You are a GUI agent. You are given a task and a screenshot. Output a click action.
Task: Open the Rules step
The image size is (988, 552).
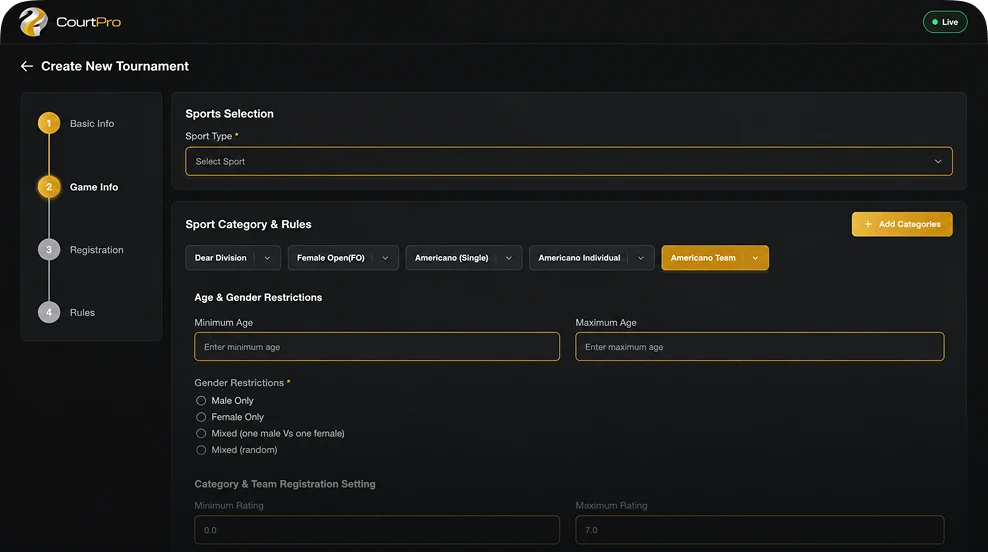click(83, 313)
